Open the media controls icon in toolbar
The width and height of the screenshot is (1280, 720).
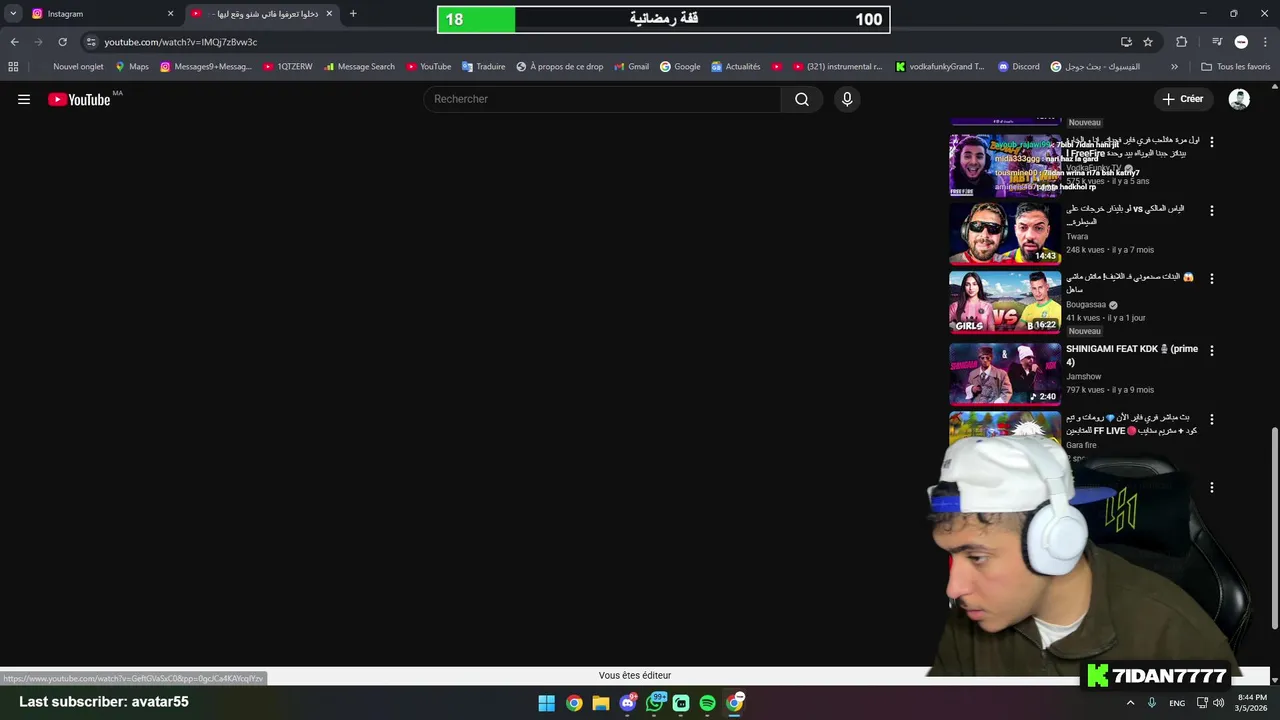1217,42
